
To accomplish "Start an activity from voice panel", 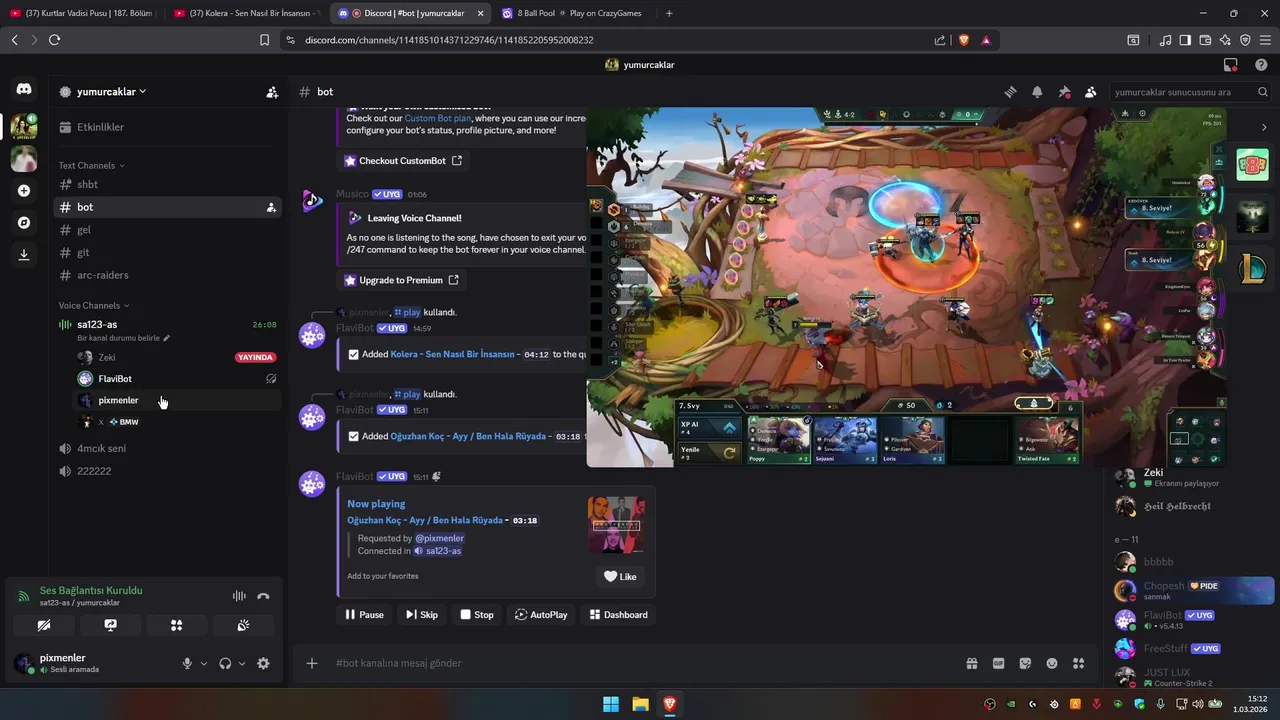I will (x=177, y=625).
